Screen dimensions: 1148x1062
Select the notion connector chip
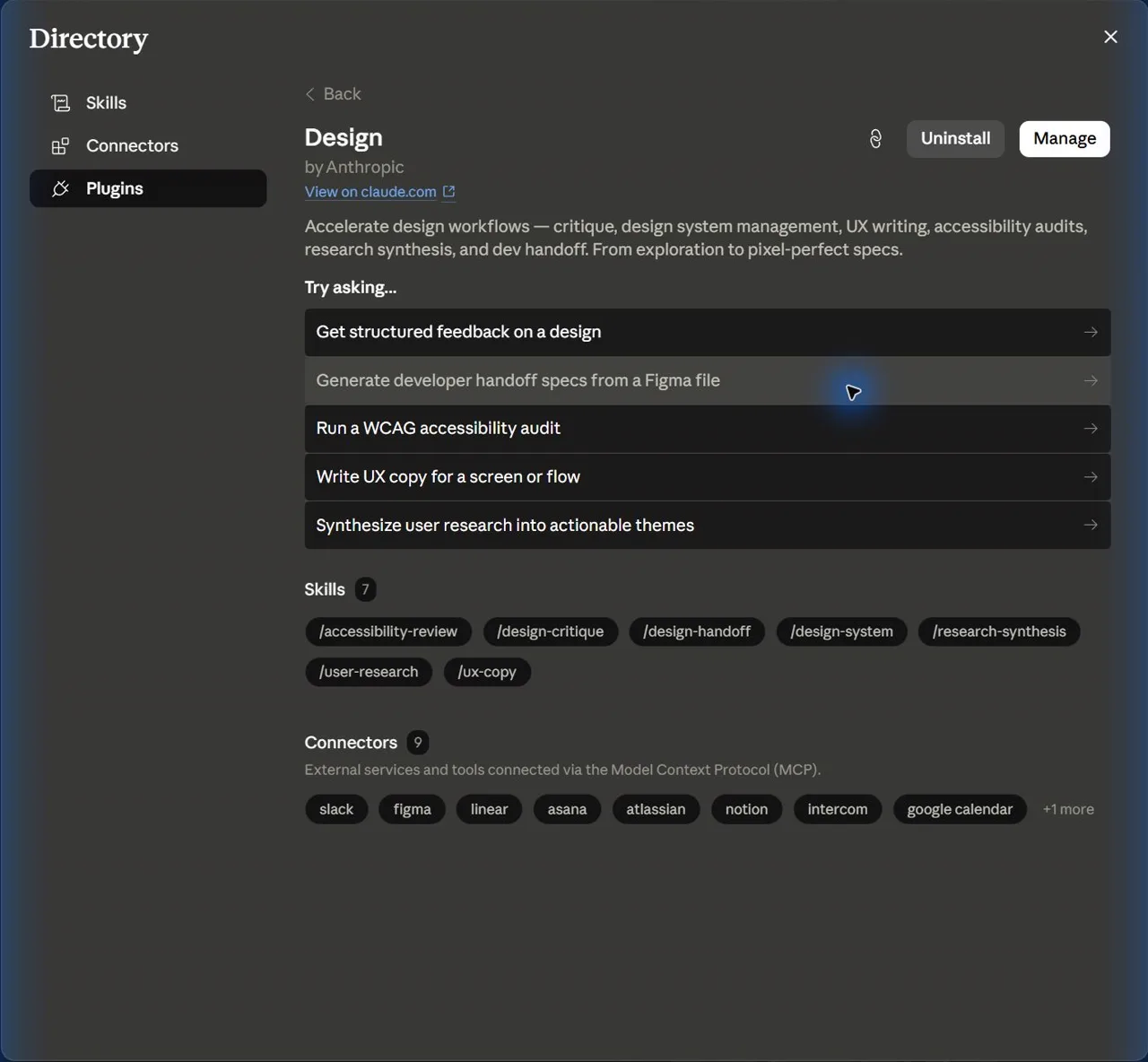[x=746, y=809]
